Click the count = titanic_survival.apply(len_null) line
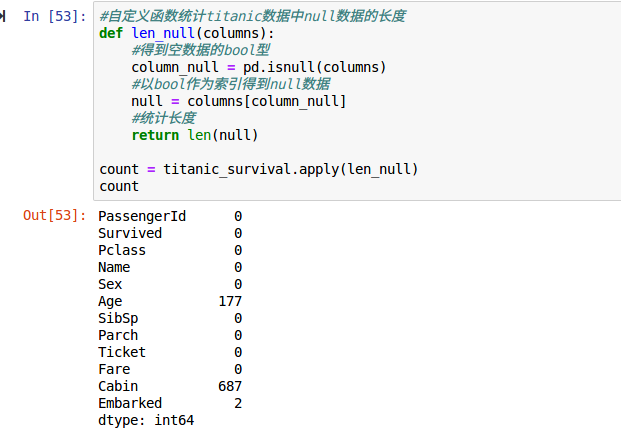 (259, 169)
